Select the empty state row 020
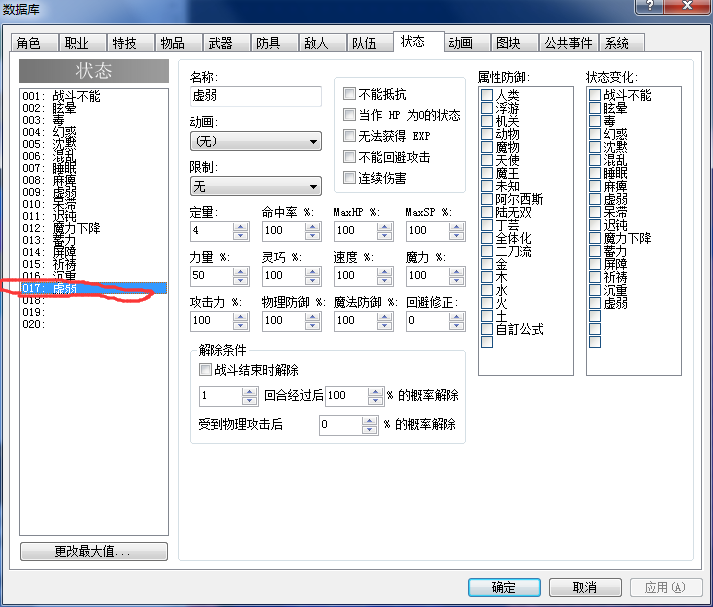Image resolution: width=713 pixels, height=607 pixels. pos(94,324)
